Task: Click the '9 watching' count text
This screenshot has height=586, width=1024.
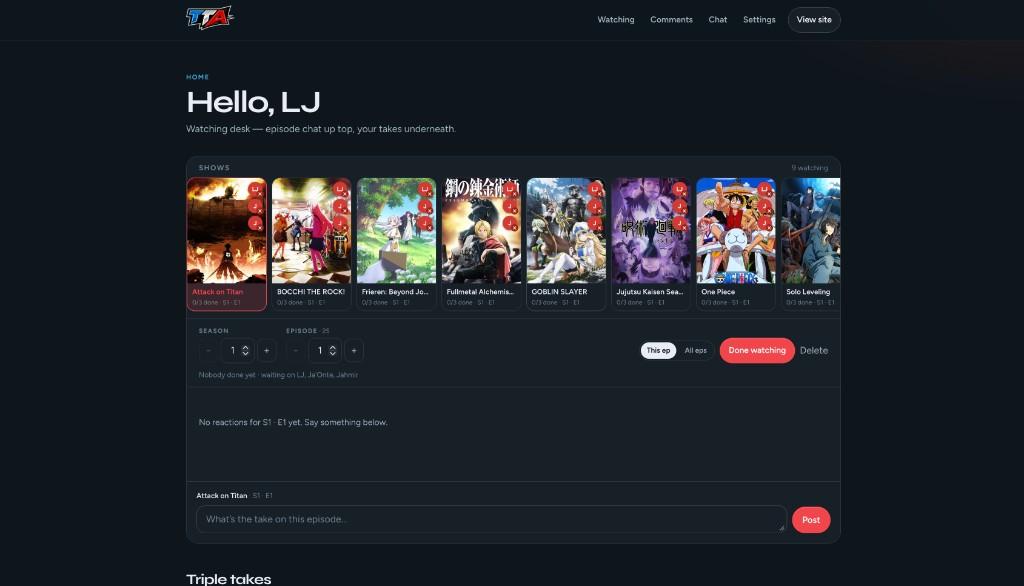Action: pyautogui.click(x=809, y=168)
